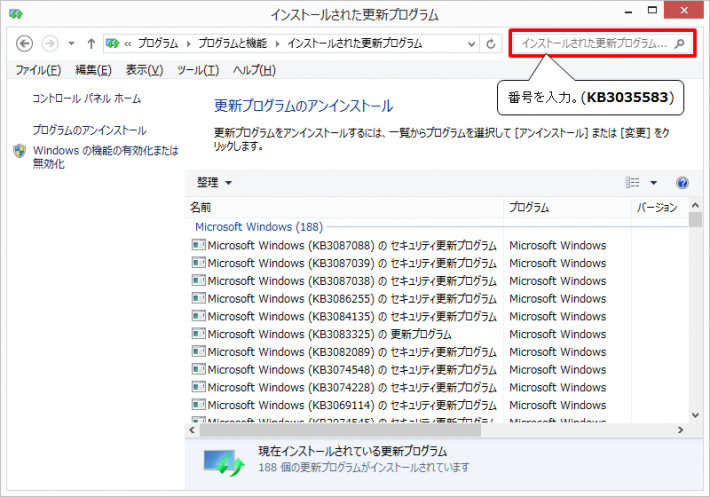Viewport: 710px width, 497px height.
Task: Open the 編集(E) menu
Action: pos(93,70)
